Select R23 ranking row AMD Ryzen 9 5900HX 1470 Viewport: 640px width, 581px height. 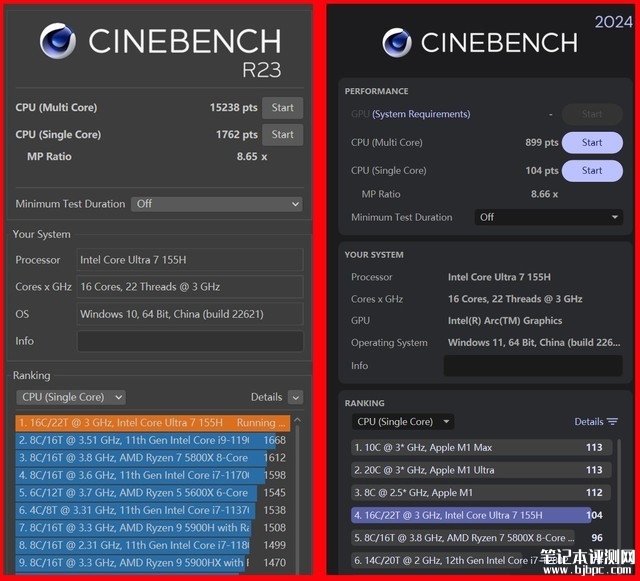(153, 563)
